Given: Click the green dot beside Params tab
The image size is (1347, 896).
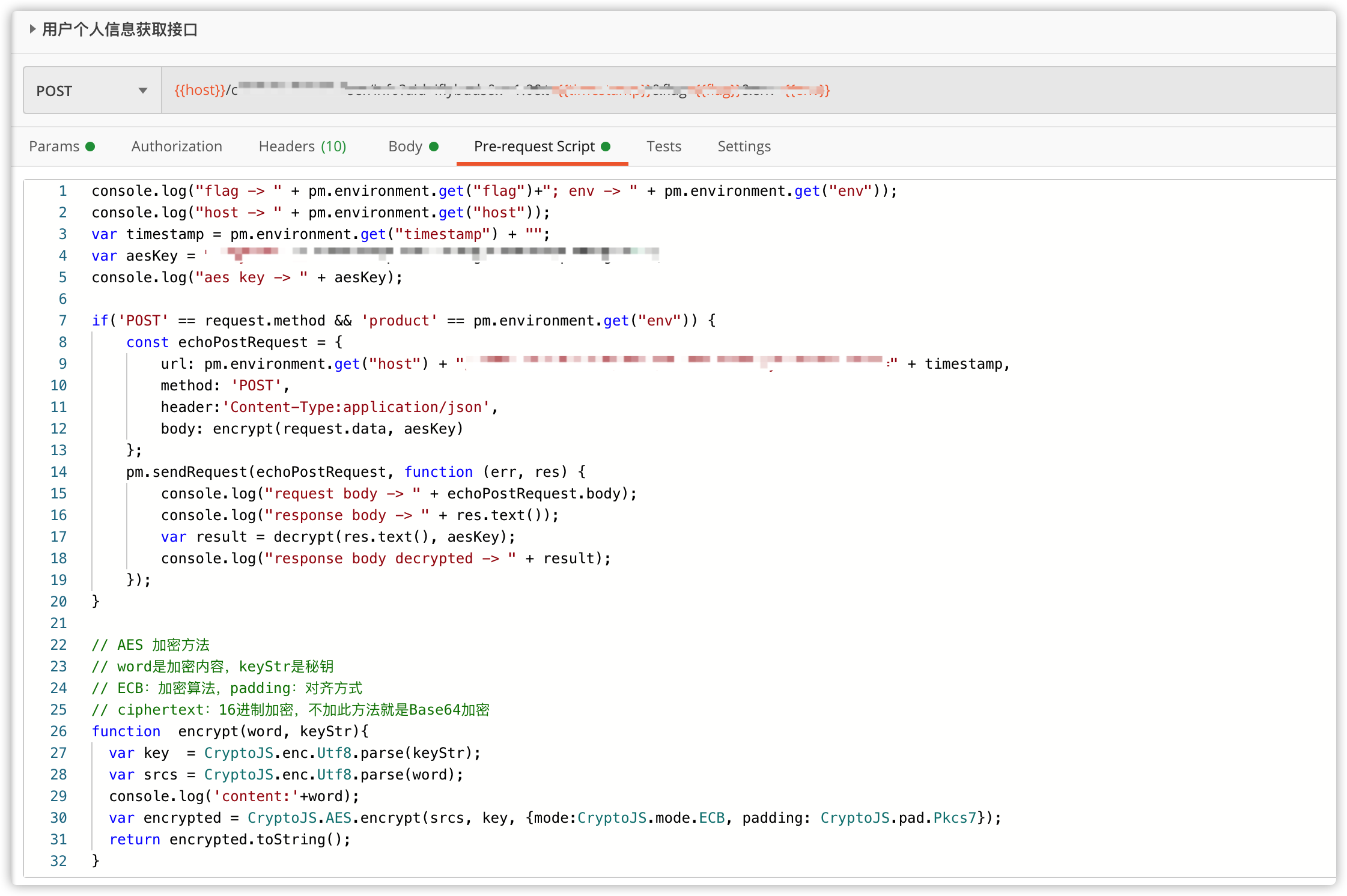Looking at the screenshot, I should pyautogui.click(x=90, y=146).
